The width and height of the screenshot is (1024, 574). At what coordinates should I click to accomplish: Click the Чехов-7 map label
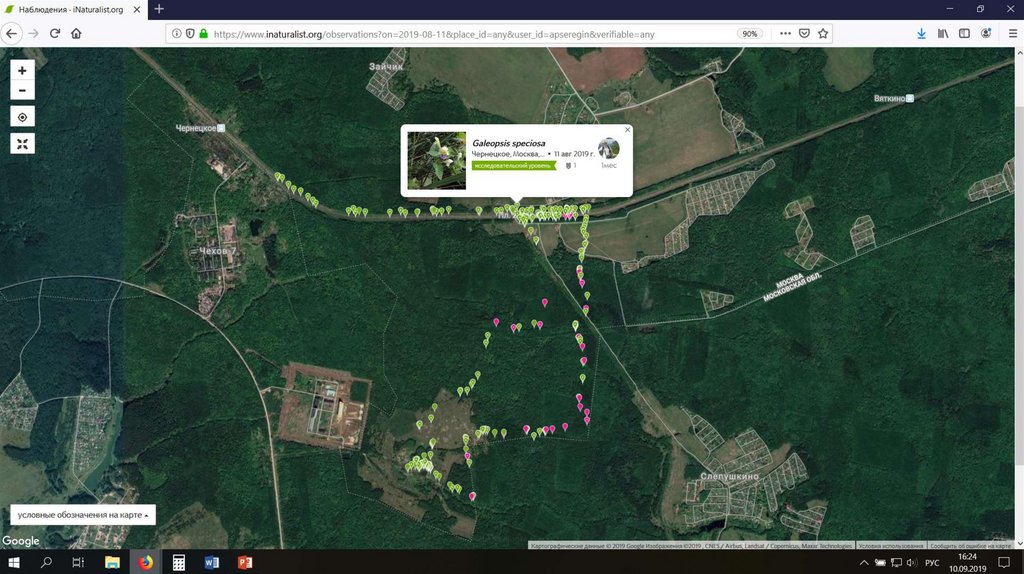coord(216,251)
